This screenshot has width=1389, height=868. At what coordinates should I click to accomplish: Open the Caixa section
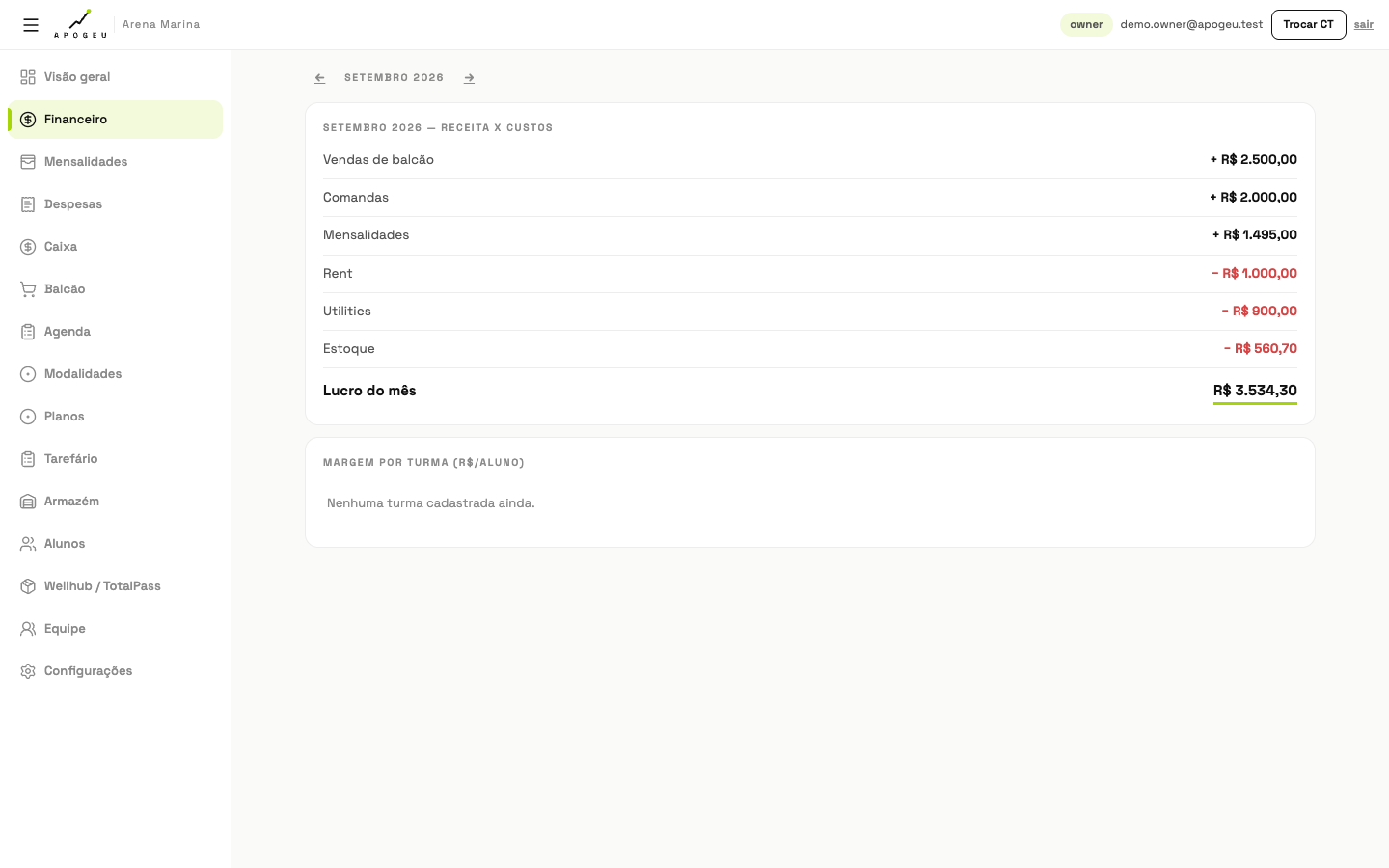(x=115, y=247)
